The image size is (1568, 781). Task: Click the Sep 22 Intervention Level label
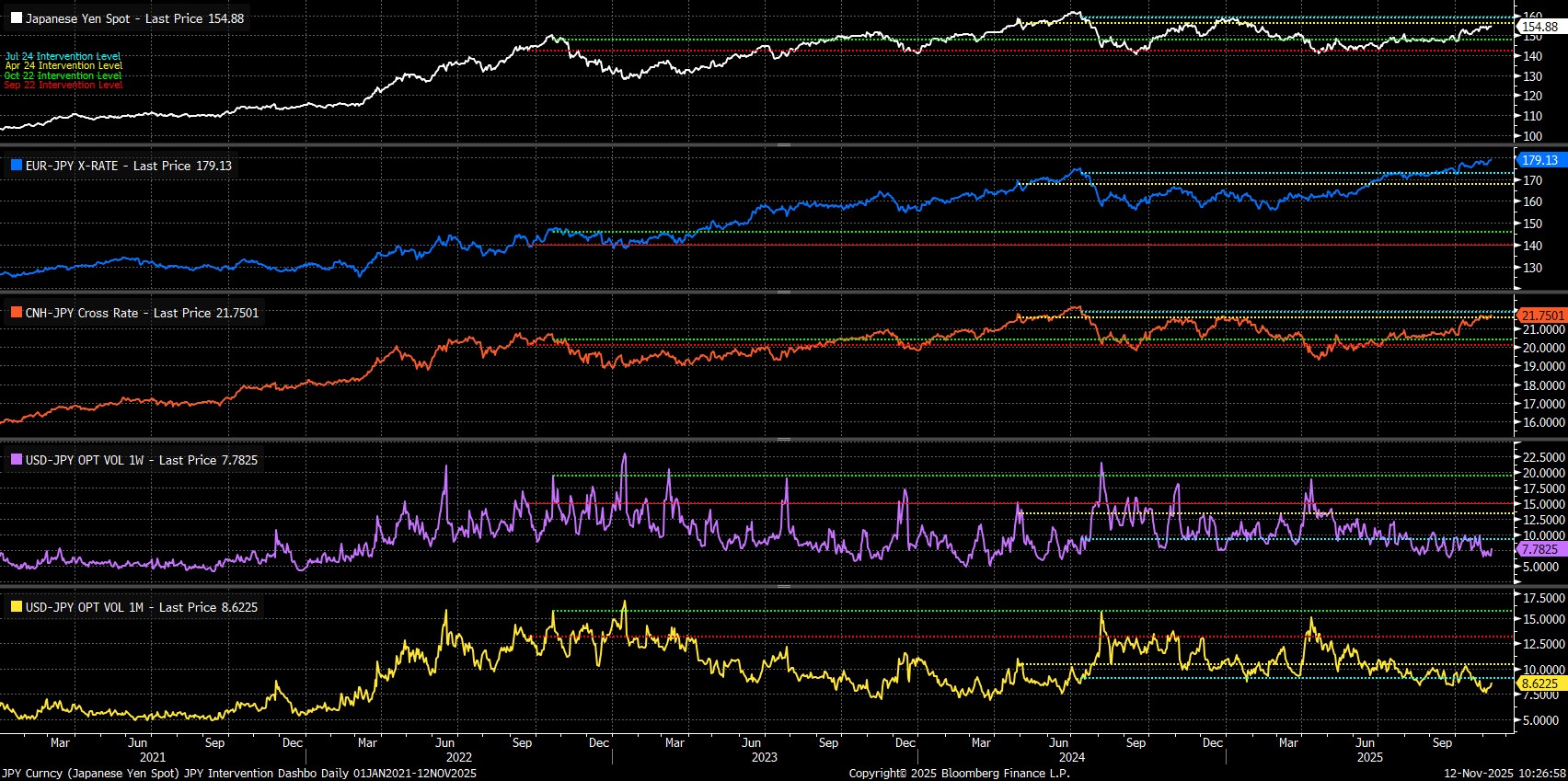click(x=63, y=86)
